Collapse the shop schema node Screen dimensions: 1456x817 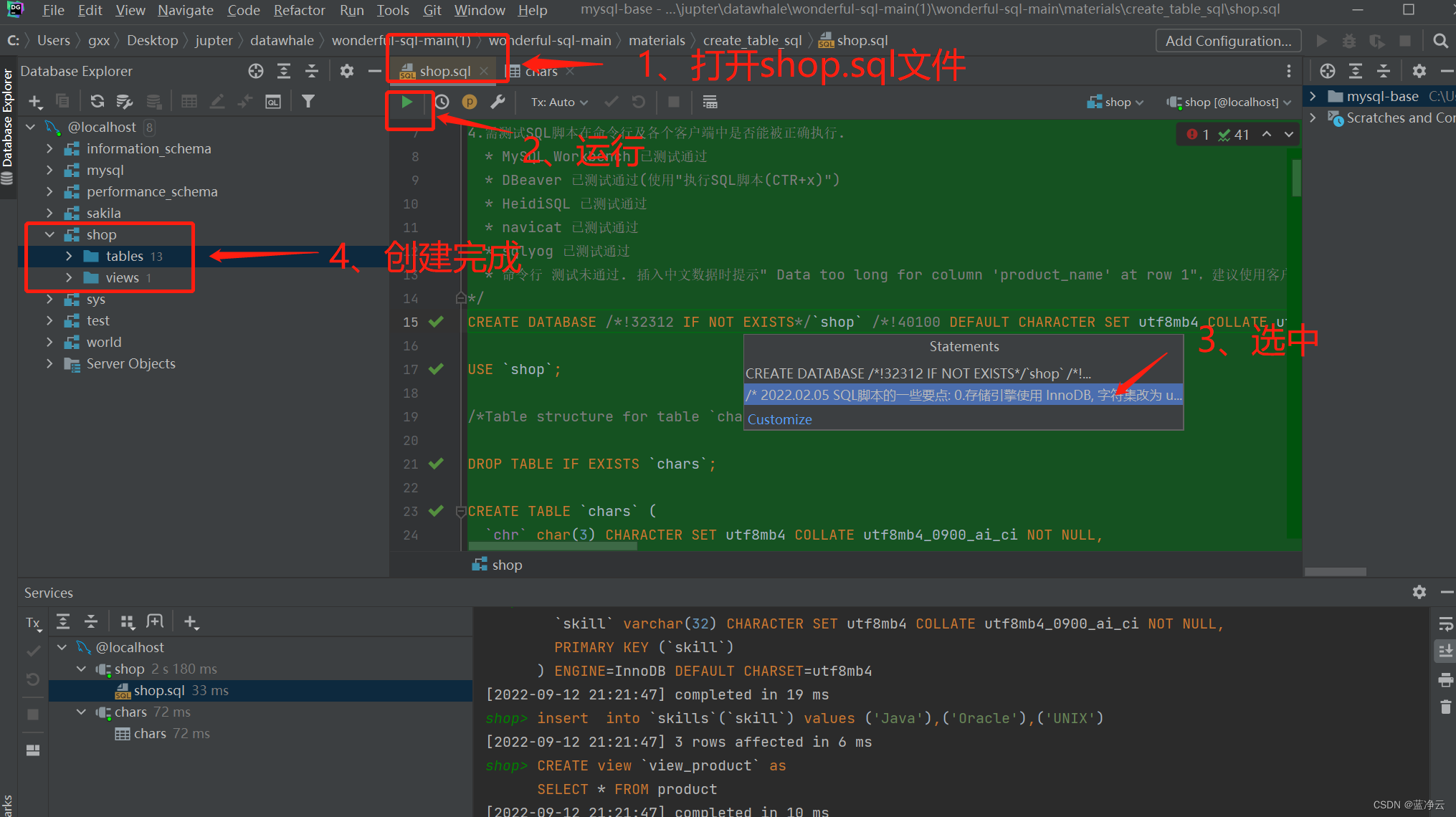click(x=49, y=235)
